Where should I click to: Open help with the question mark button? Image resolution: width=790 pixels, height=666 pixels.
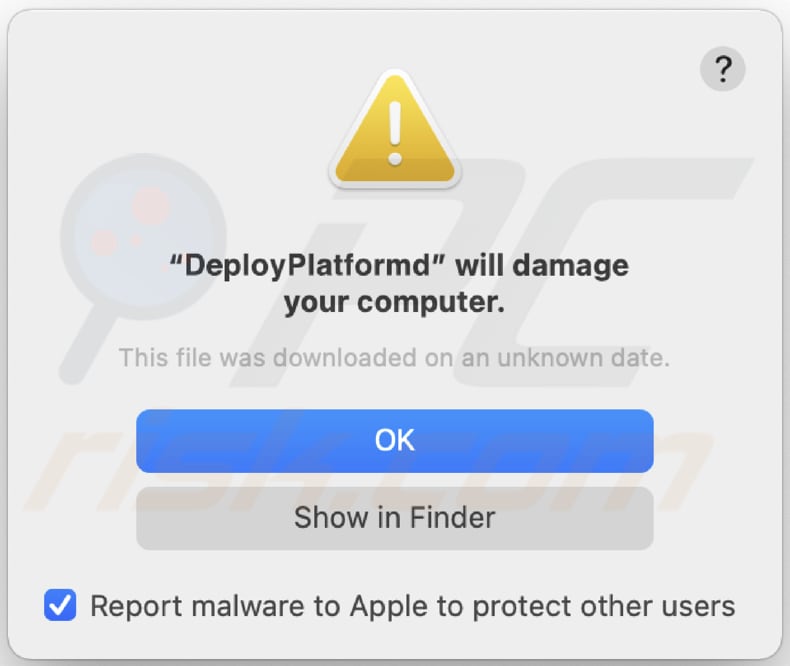point(722,71)
